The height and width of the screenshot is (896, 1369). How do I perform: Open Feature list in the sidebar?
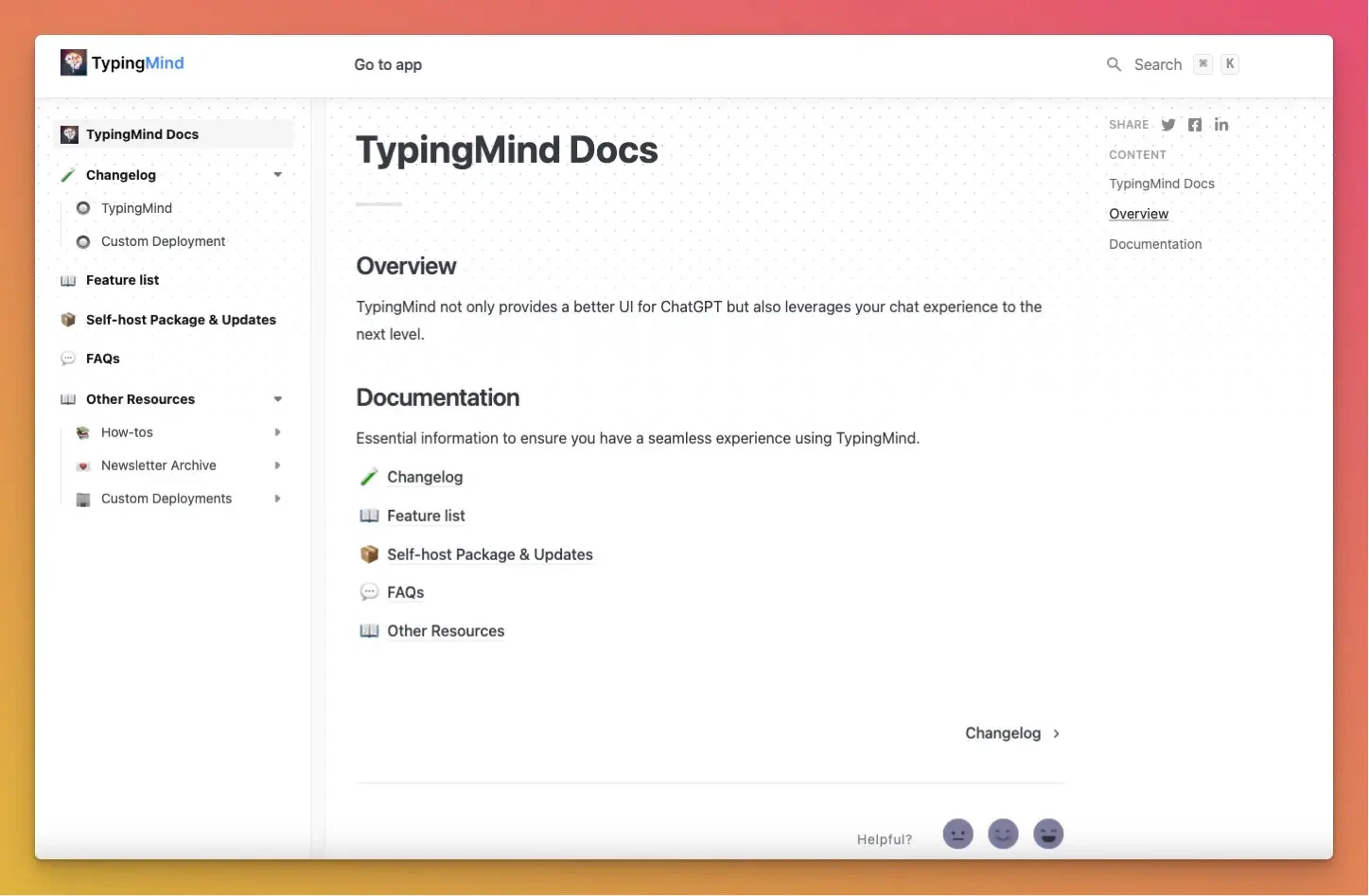[122, 280]
